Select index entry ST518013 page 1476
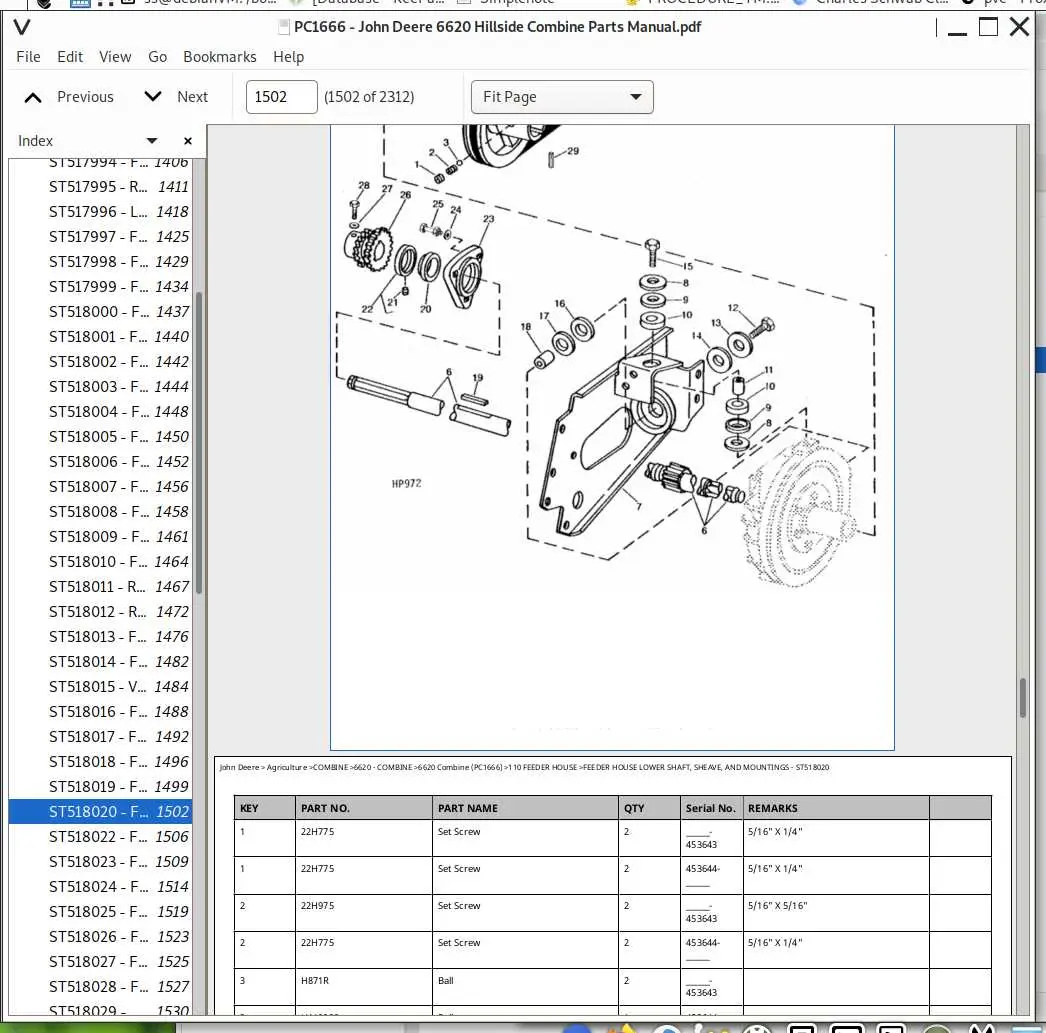The width and height of the screenshot is (1046, 1033). (100, 637)
